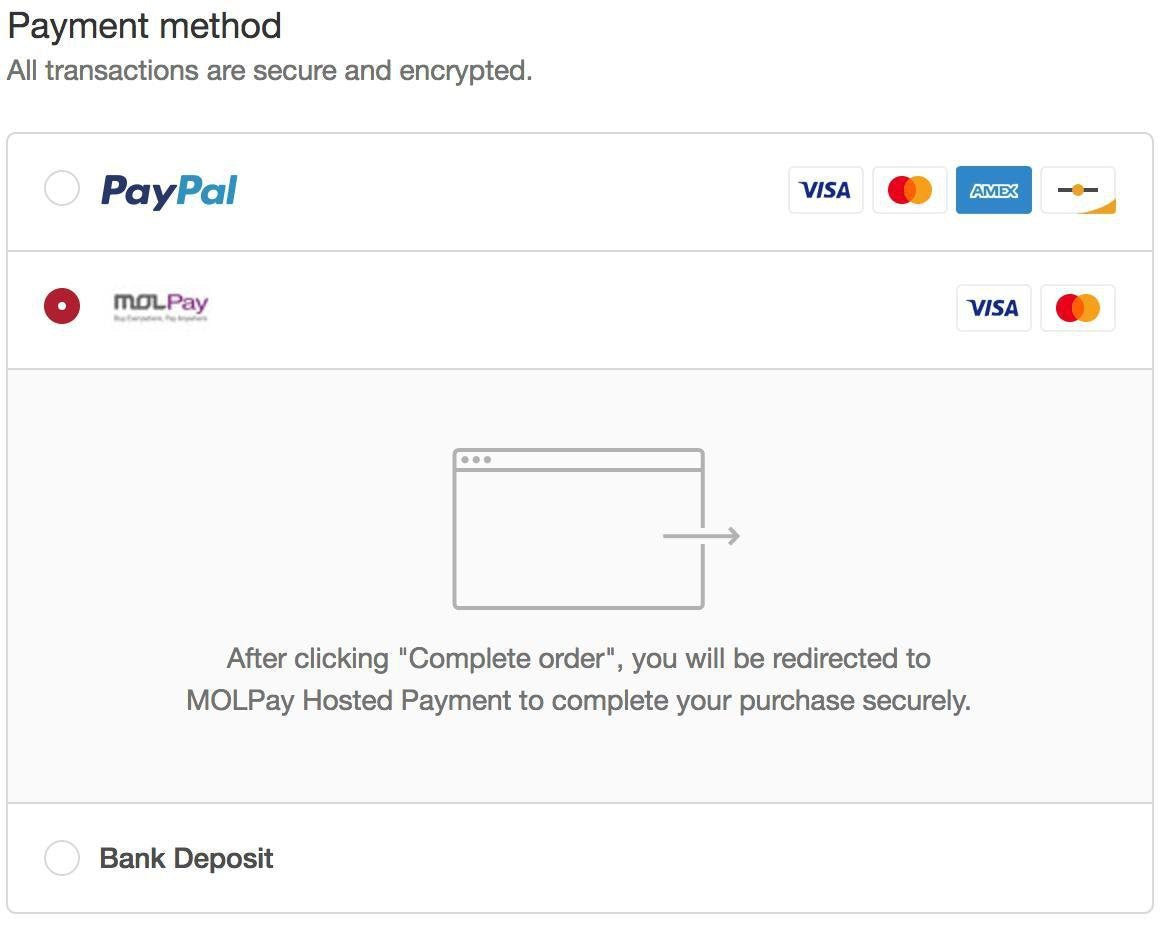Click the Payment method heading
This screenshot has height=952, width=1170.
click(x=144, y=25)
